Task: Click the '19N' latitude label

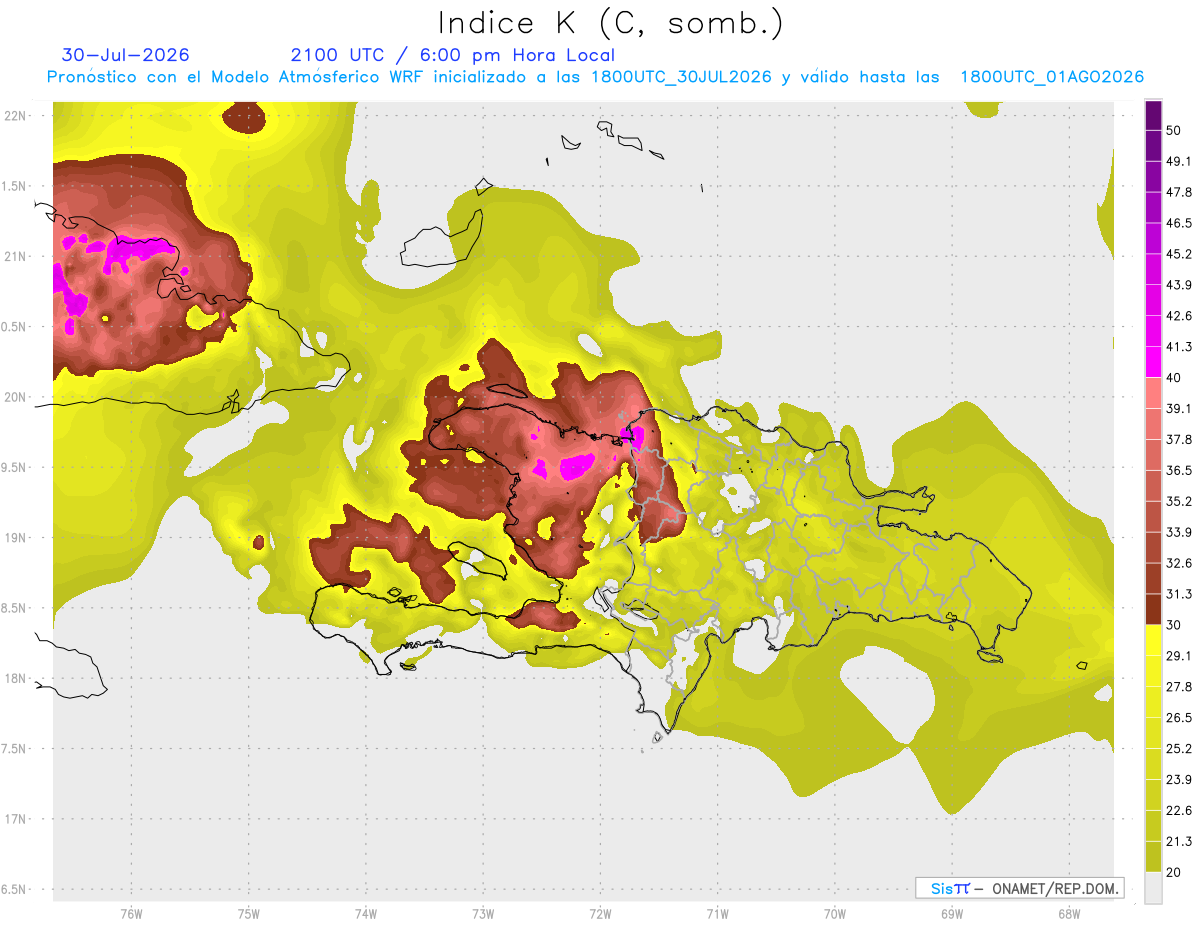Action: tap(14, 537)
